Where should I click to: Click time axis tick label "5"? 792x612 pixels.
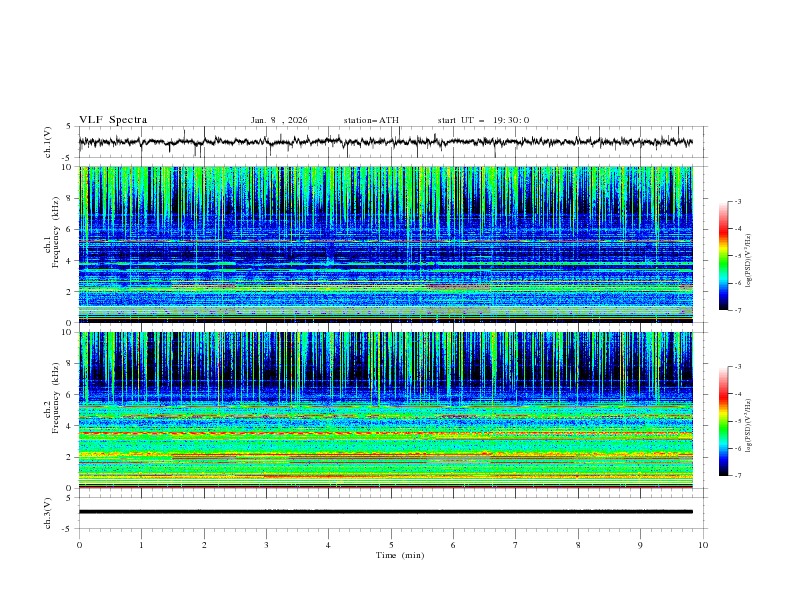391,545
